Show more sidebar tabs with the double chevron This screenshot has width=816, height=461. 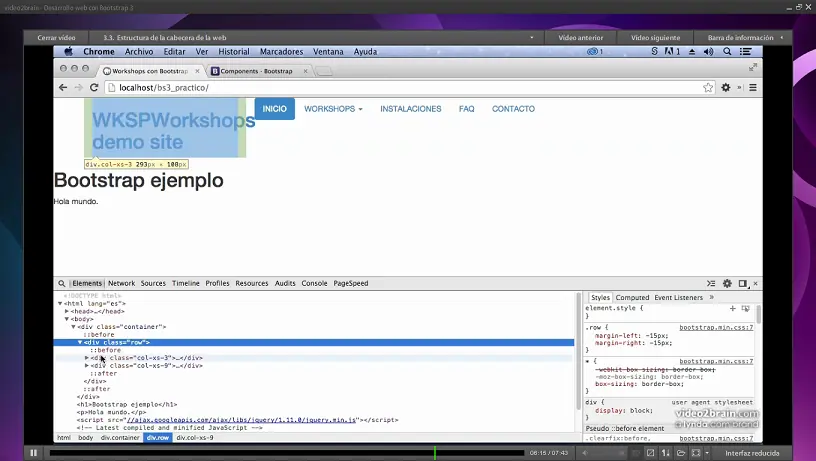(711, 298)
